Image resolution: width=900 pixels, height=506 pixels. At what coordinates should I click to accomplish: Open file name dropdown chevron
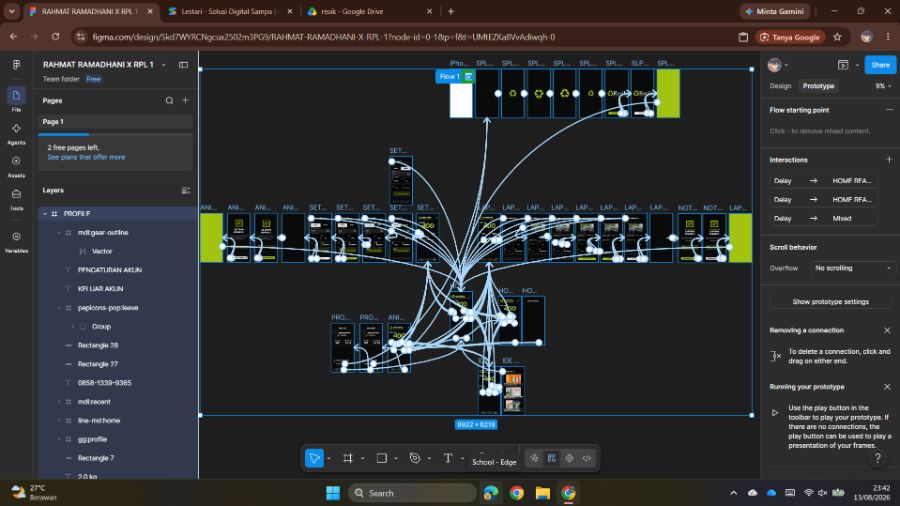coord(164,65)
